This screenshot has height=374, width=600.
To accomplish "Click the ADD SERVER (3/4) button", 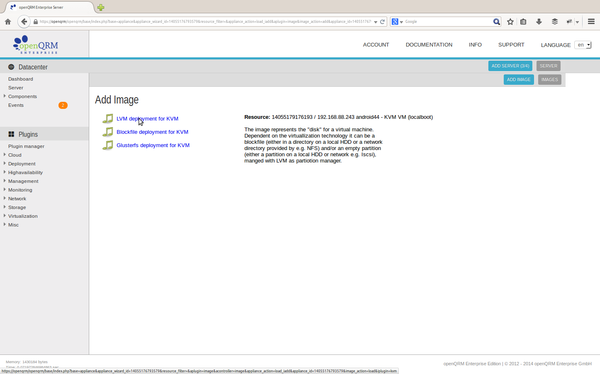I will [x=510, y=66].
